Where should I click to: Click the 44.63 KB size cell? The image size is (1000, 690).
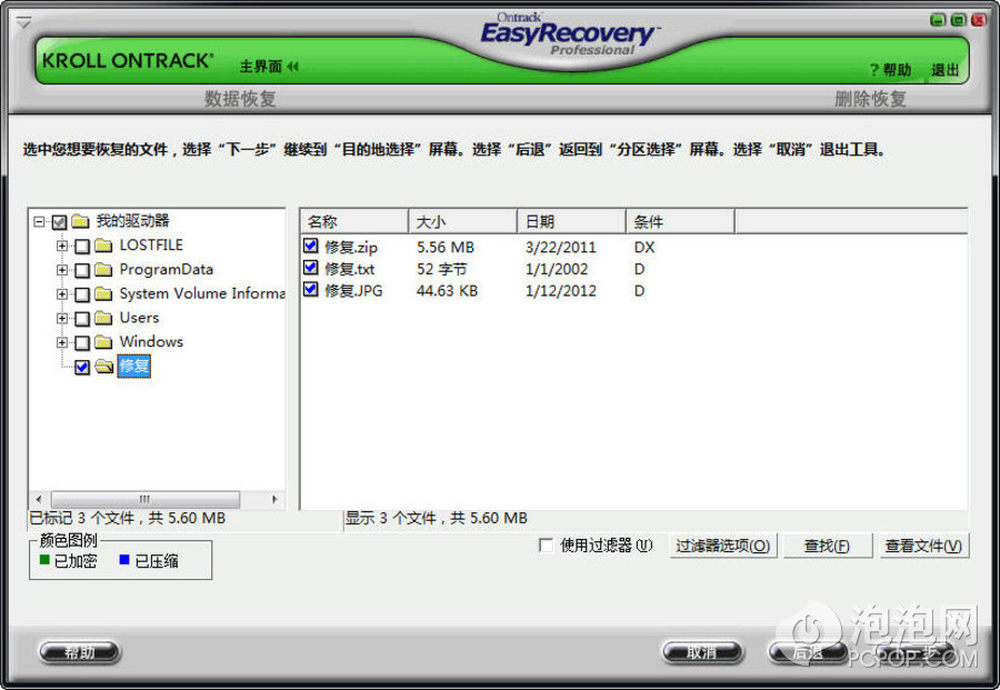(447, 291)
